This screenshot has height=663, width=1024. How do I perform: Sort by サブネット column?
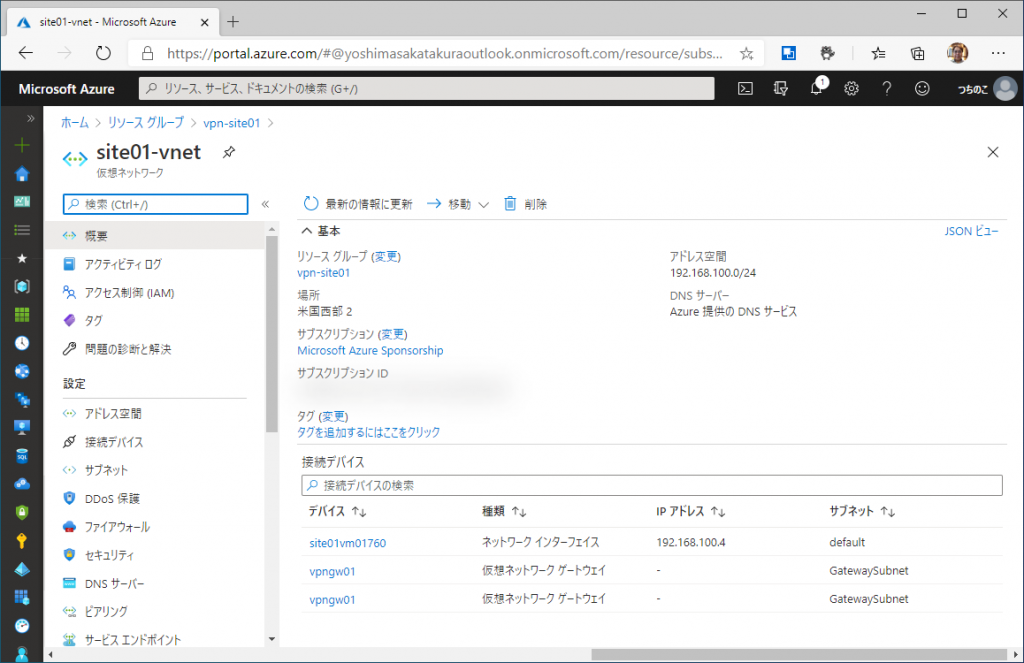click(x=862, y=511)
